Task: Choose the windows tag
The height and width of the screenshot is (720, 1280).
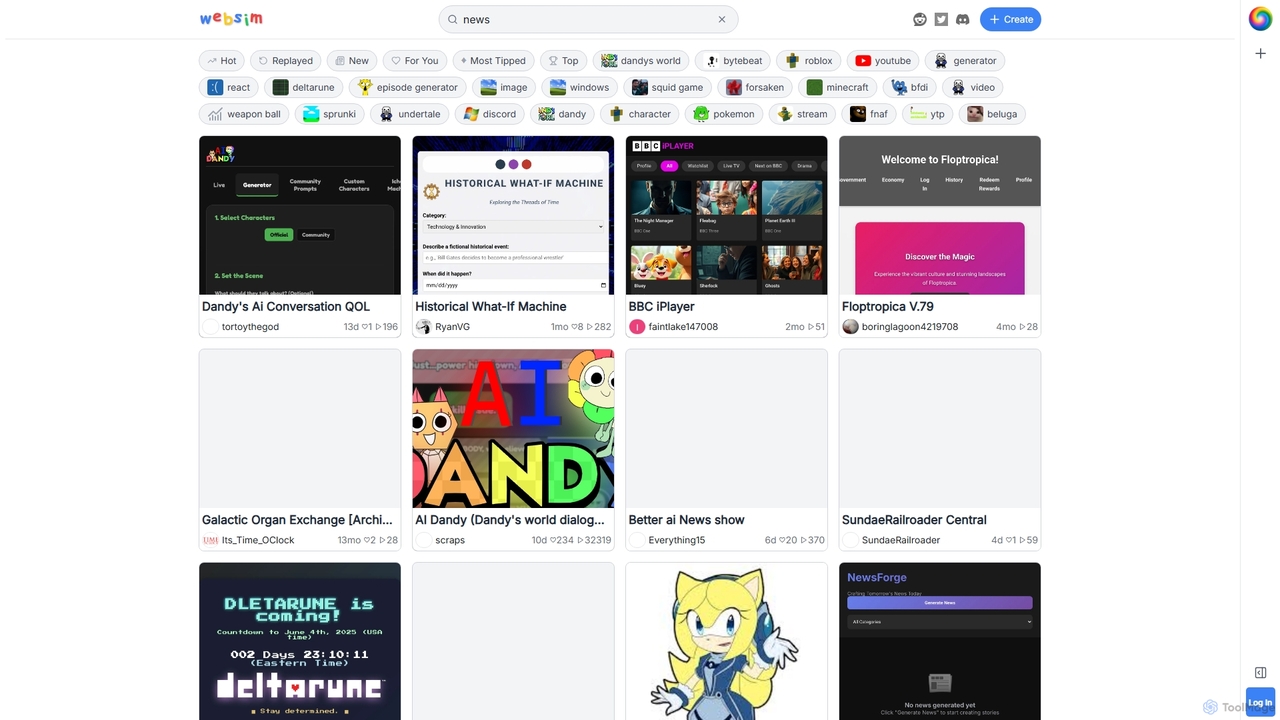Action: click(580, 87)
